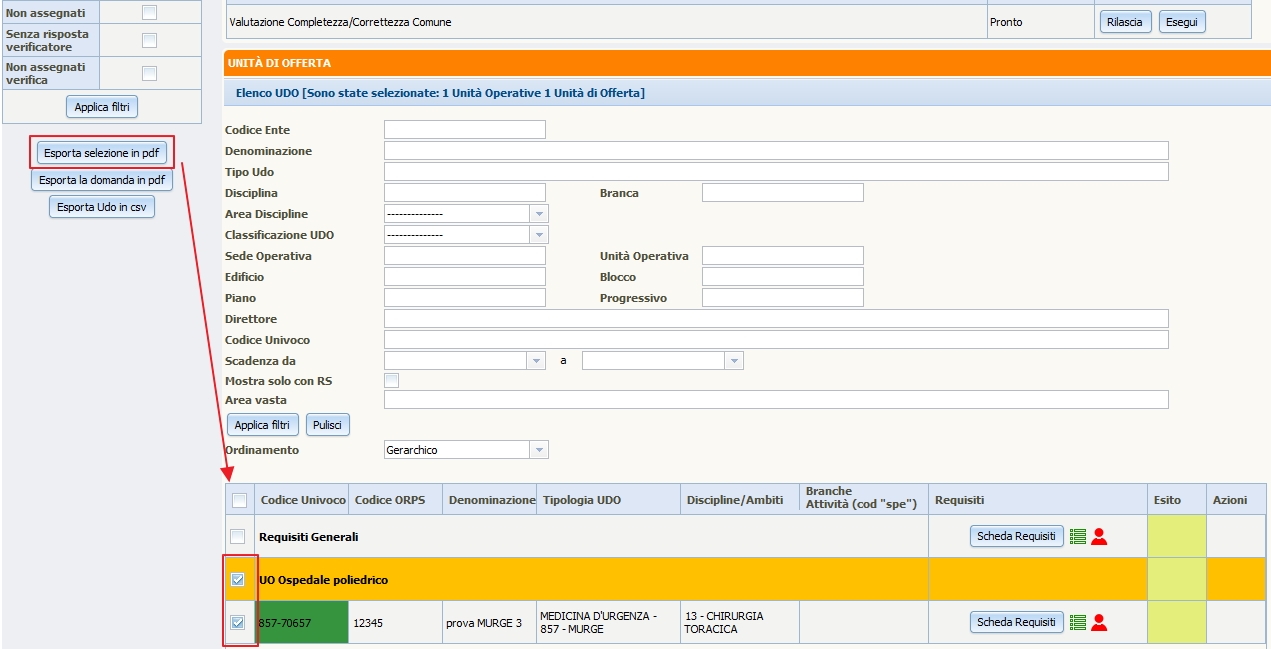The width and height of the screenshot is (1271, 649).
Task: Click the Denominazione input field
Action: (x=775, y=151)
